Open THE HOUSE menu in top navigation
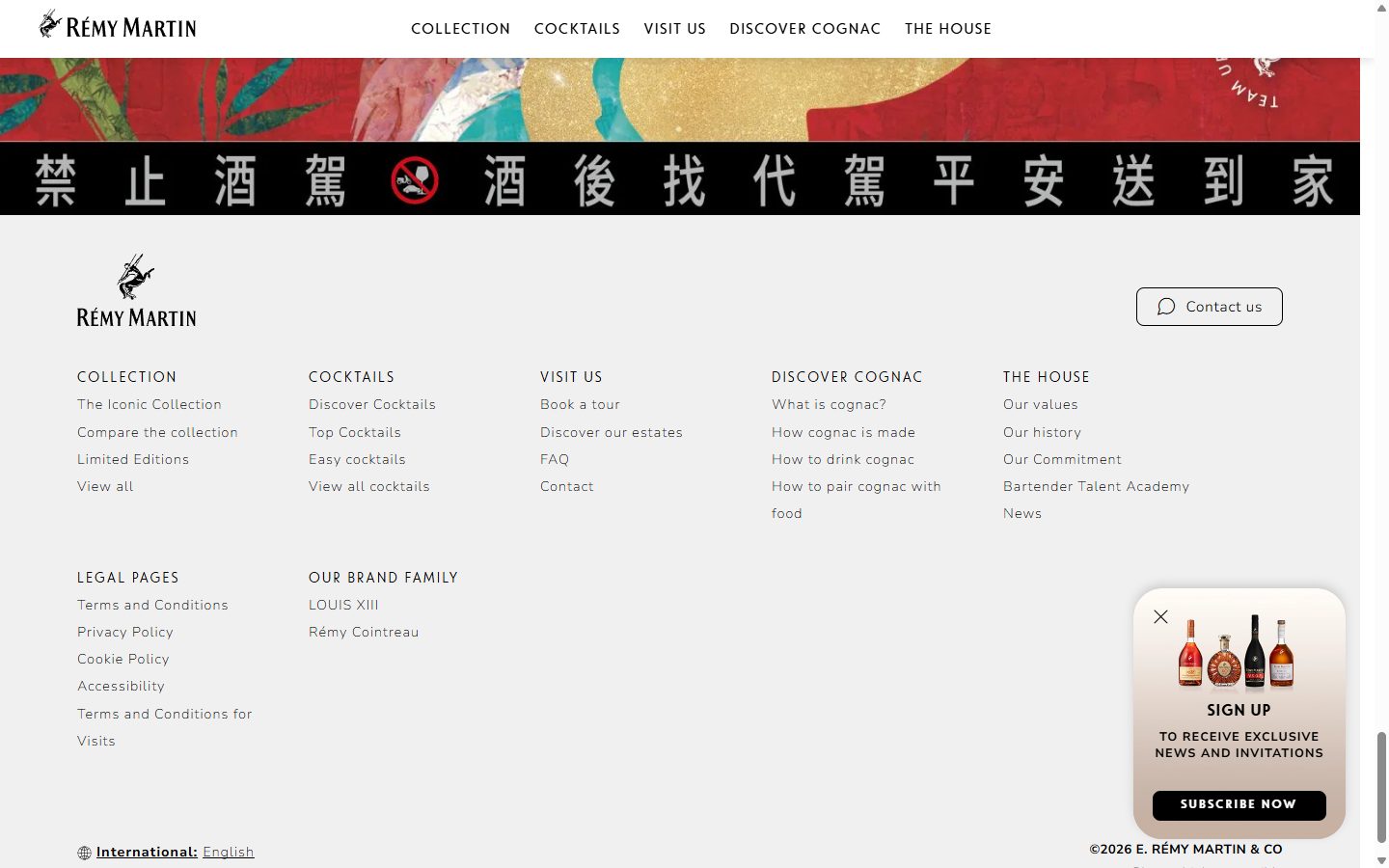 (x=947, y=29)
